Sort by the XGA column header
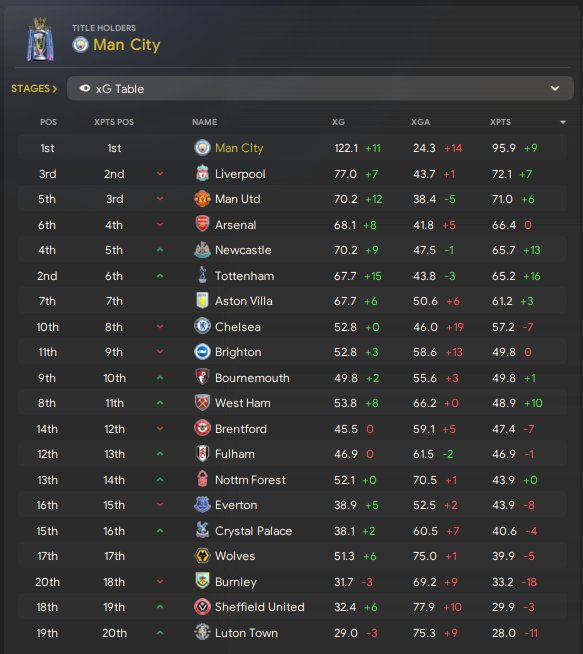 [420, 122]
